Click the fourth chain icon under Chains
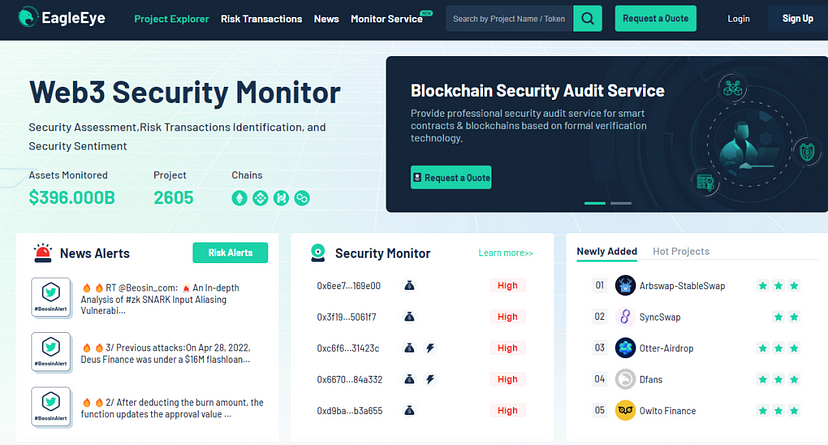 302,198
